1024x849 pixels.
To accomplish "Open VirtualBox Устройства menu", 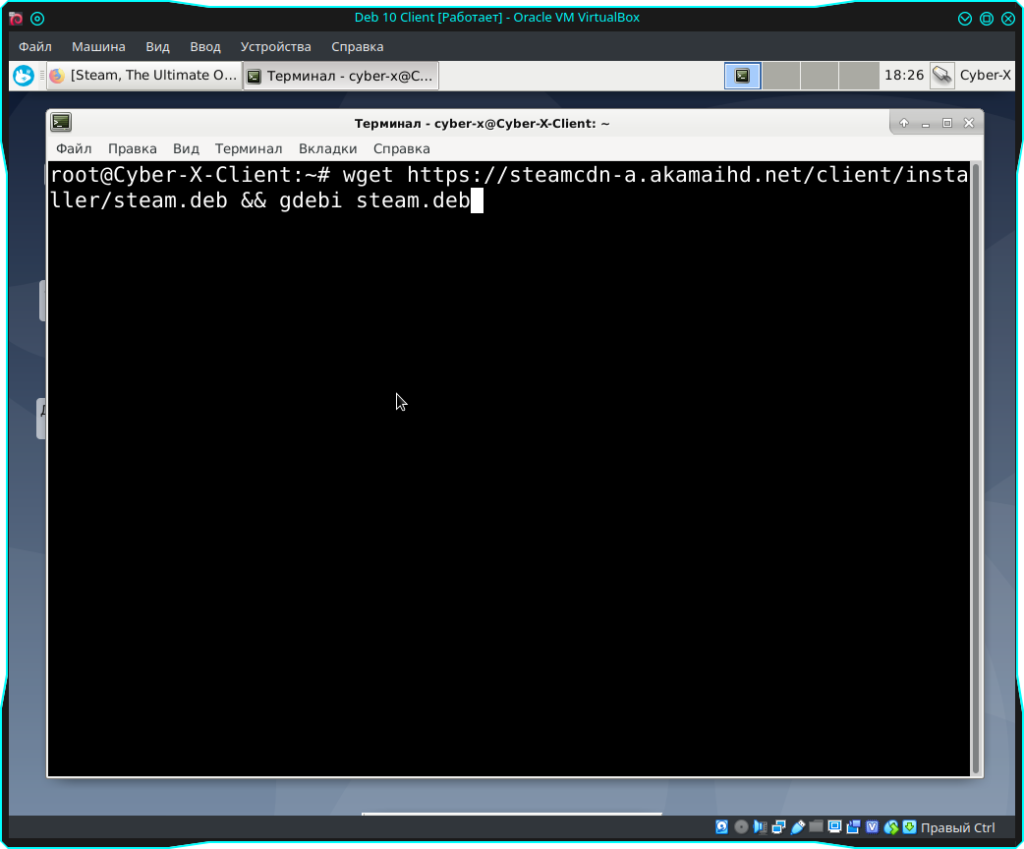I will 276,47.
